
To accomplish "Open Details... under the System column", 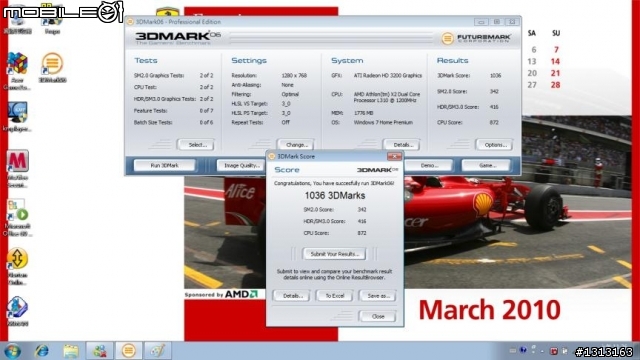I will click(401, 145).
